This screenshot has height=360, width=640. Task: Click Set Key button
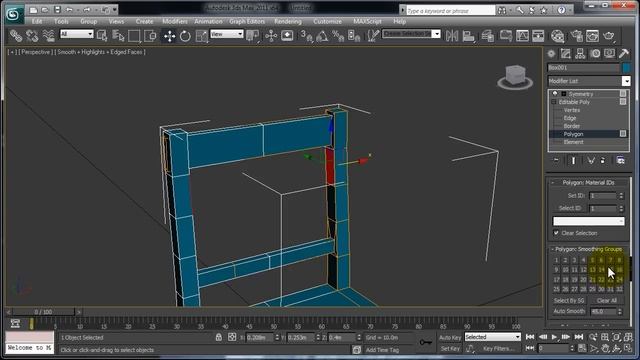[450, 349]
